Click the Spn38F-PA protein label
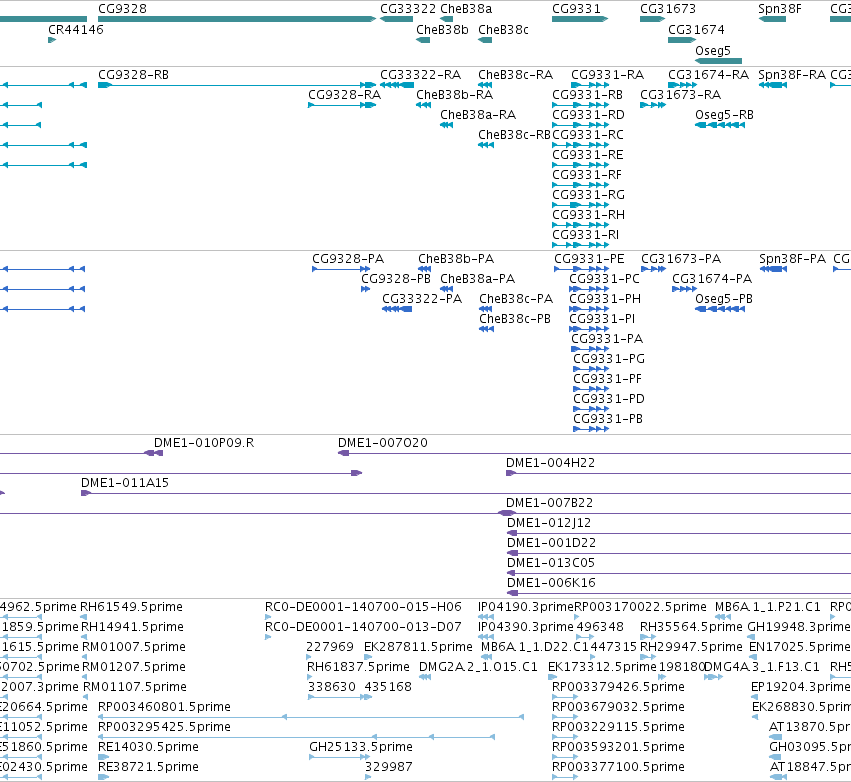This screenshot has width=851, height=782. [792, 259]
